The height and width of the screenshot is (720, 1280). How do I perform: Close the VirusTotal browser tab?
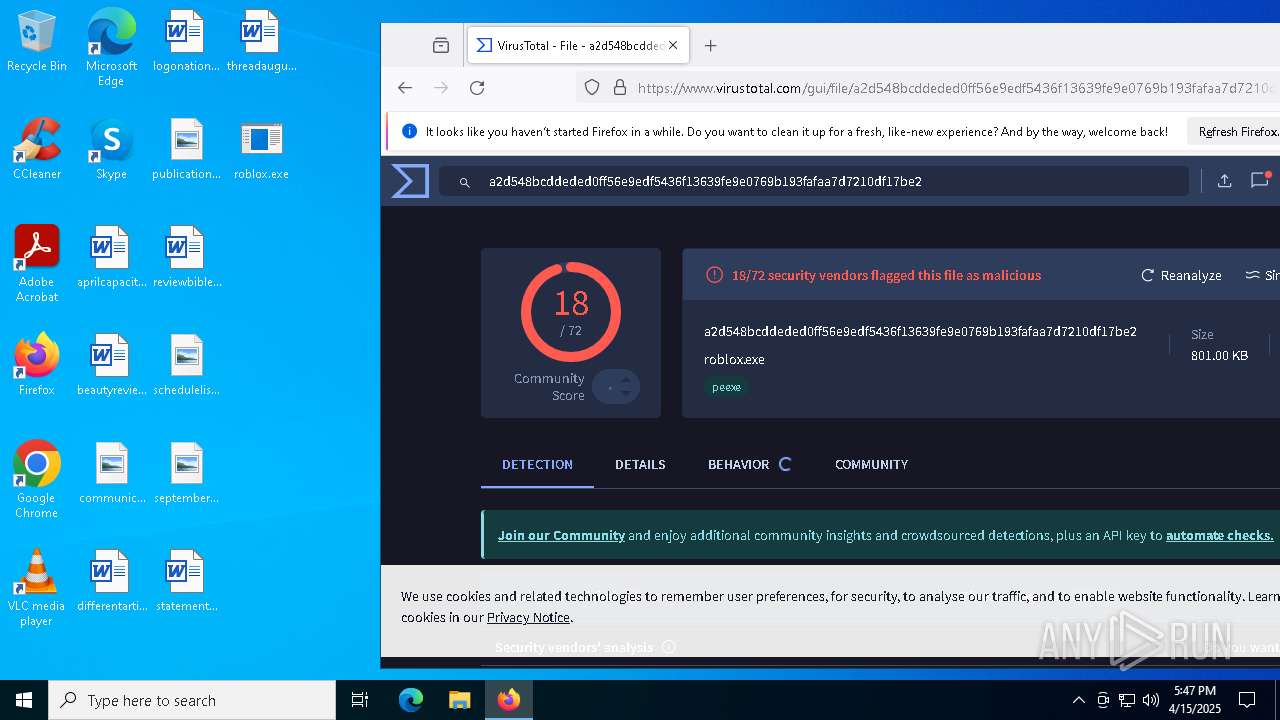point(673,45)
